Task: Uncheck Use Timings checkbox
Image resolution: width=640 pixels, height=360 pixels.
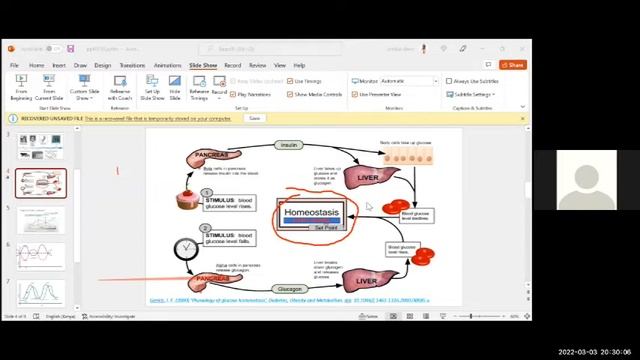Action: [x=290, y=81]
